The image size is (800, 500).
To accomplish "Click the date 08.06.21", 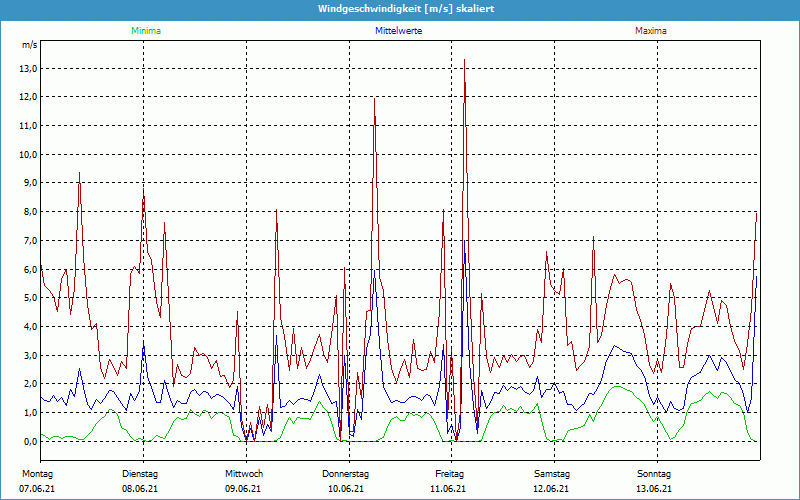I will click(x=140, y=489).
